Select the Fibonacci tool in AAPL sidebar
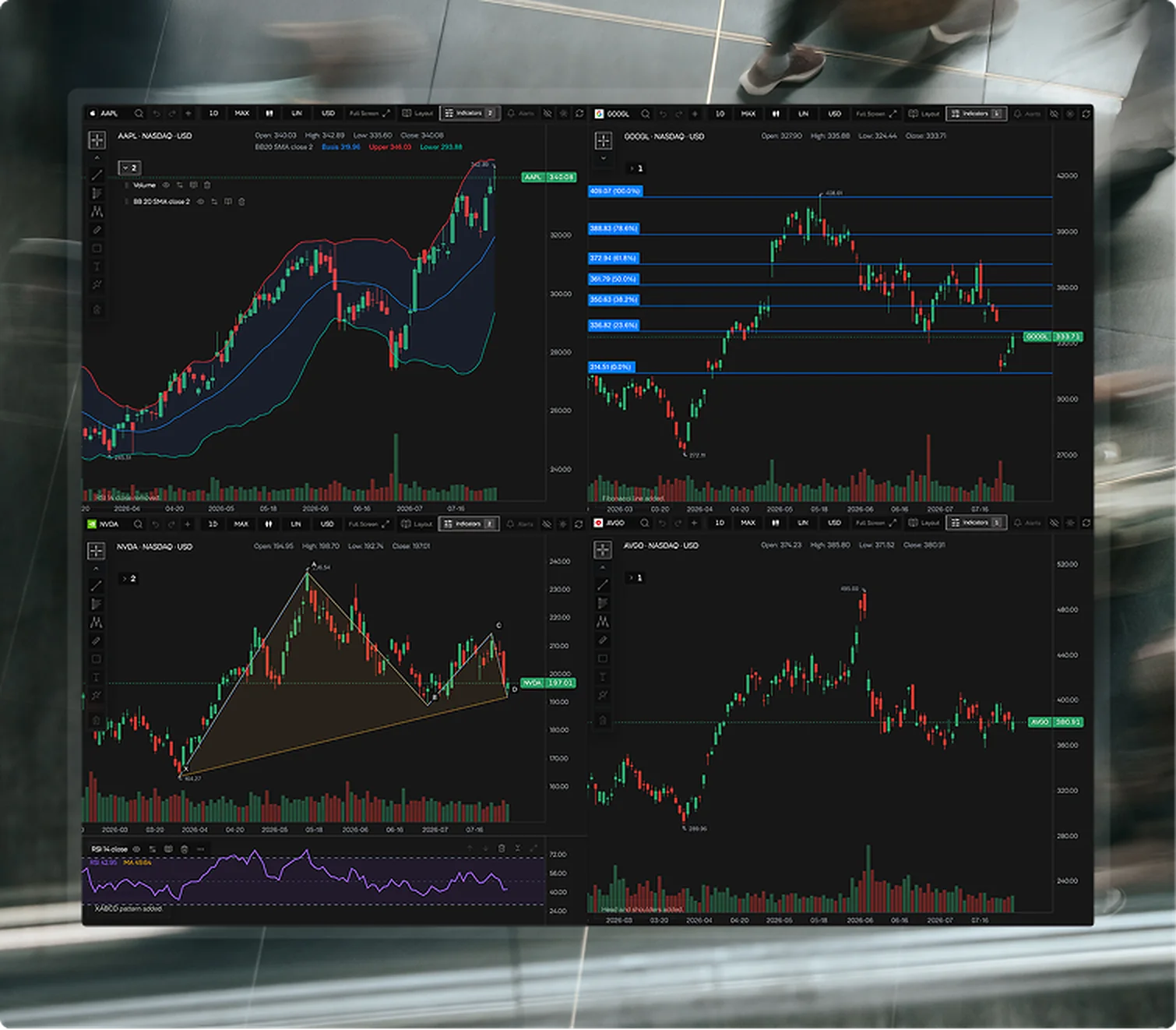The height and width of the screenshot is (1030, 1176). (x=97, y=193)
